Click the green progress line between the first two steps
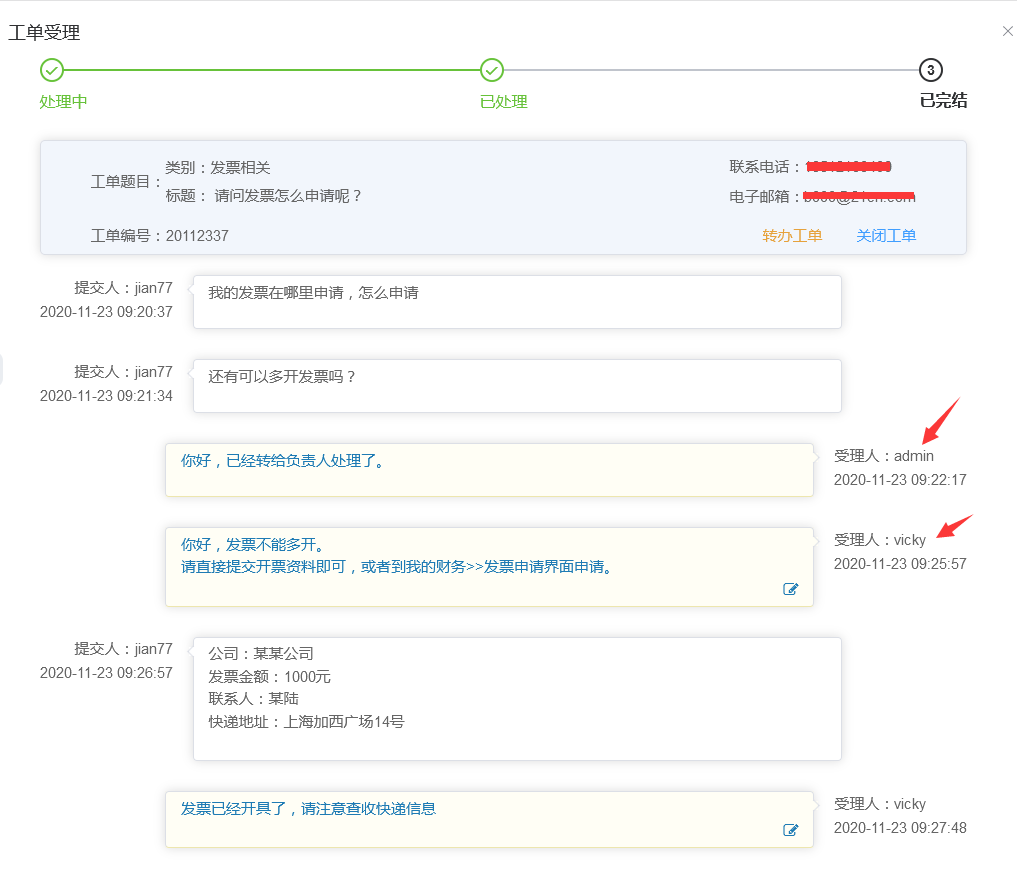This screenshot has height=889, width=1017. pyautogui.click(x=270, y=70)
